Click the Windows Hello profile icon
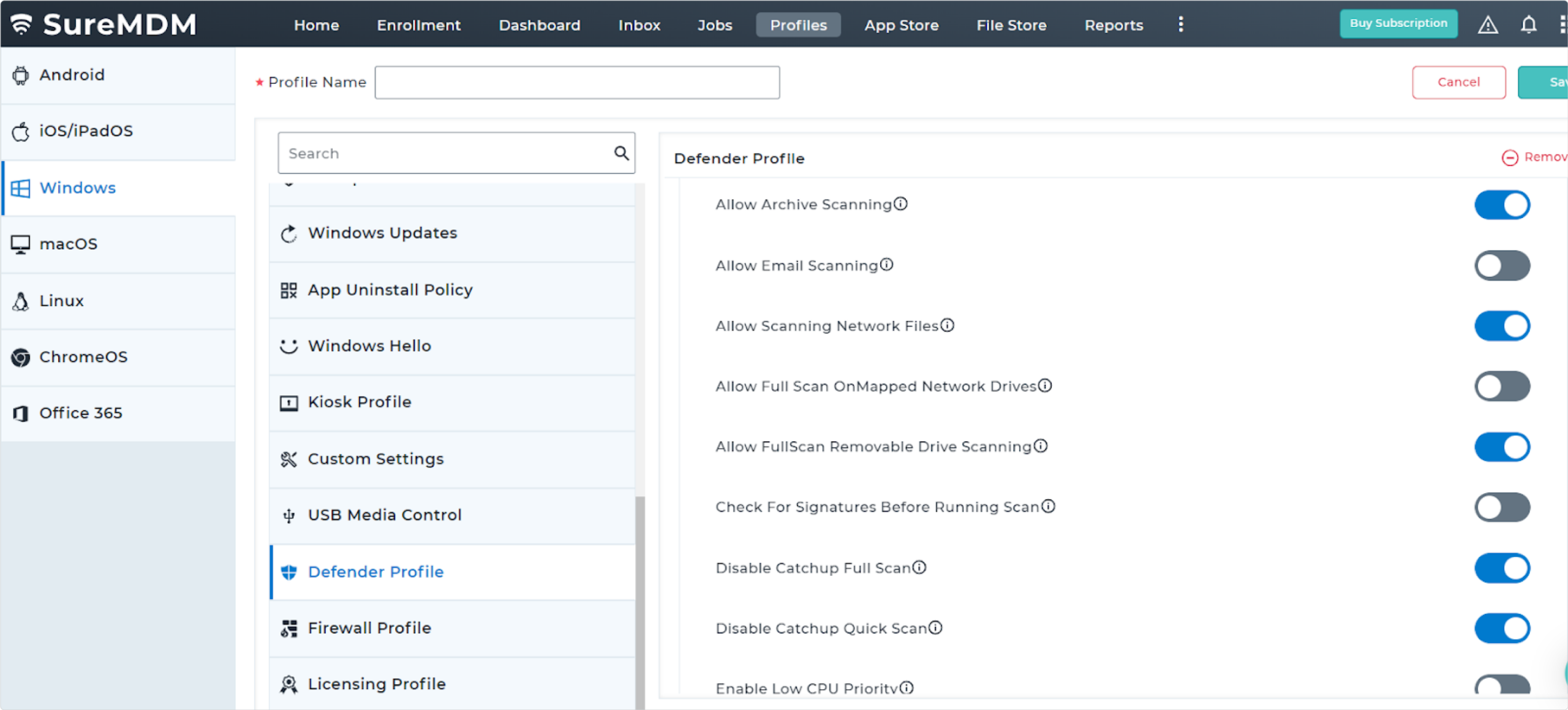 [288, 346]
